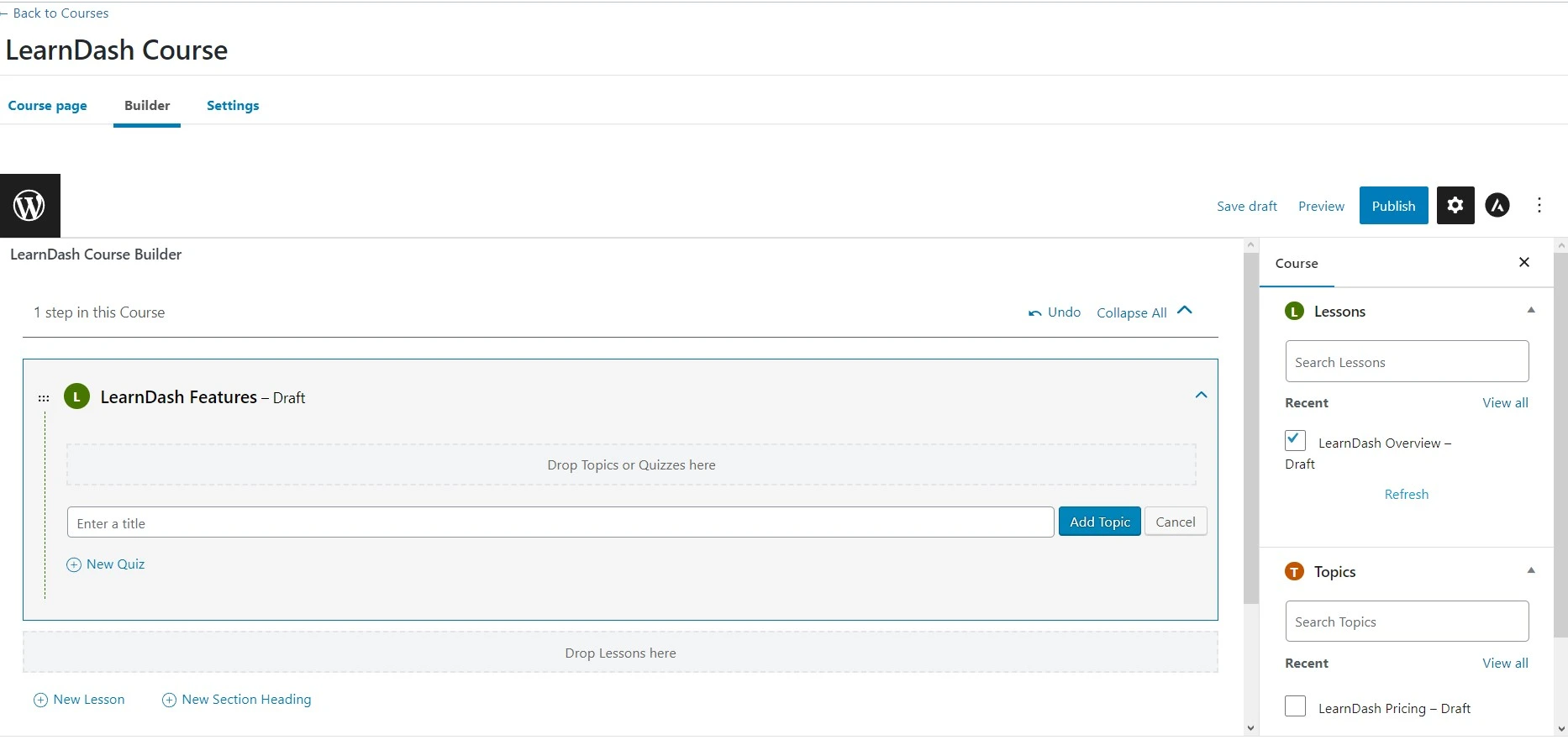Click the LearnDash Pricing – Draft label

pos(1394,709)
